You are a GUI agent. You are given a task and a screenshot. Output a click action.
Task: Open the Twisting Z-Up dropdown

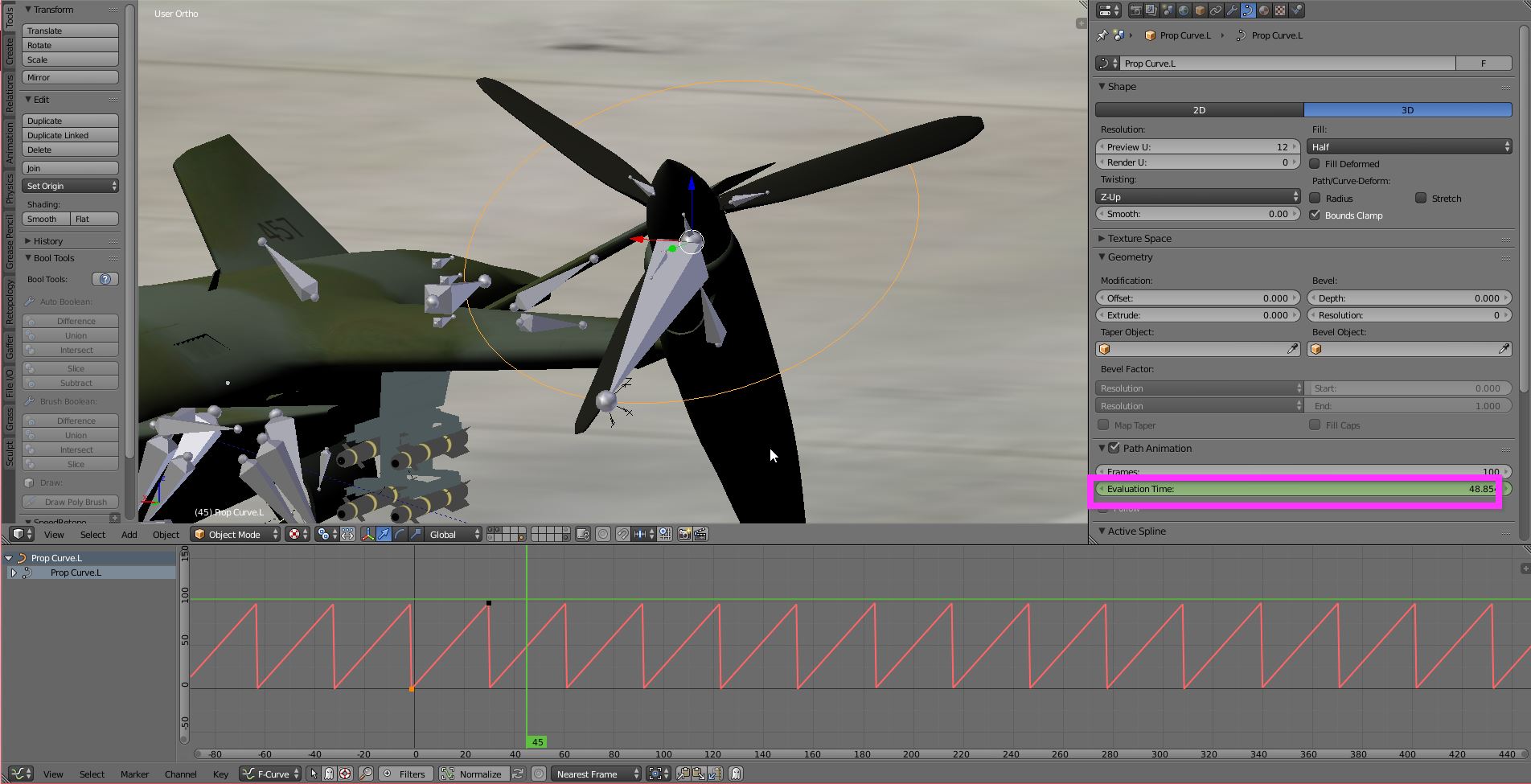coord(1197,196)
